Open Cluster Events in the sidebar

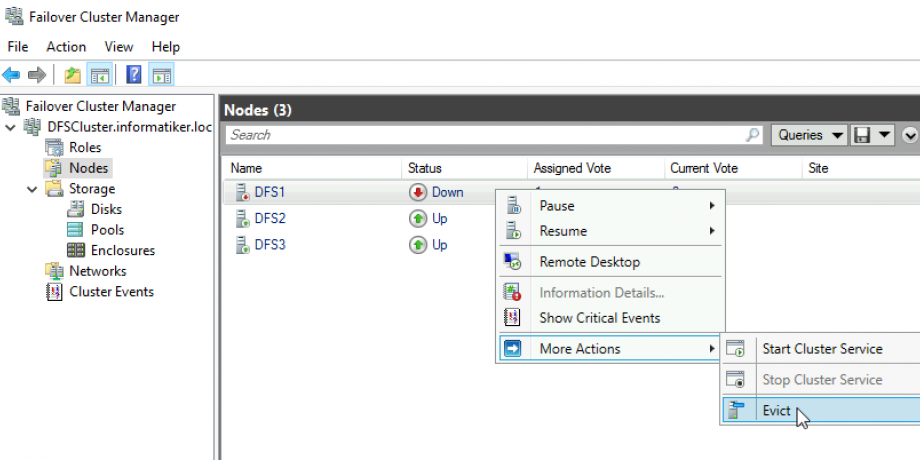point(111,292)
